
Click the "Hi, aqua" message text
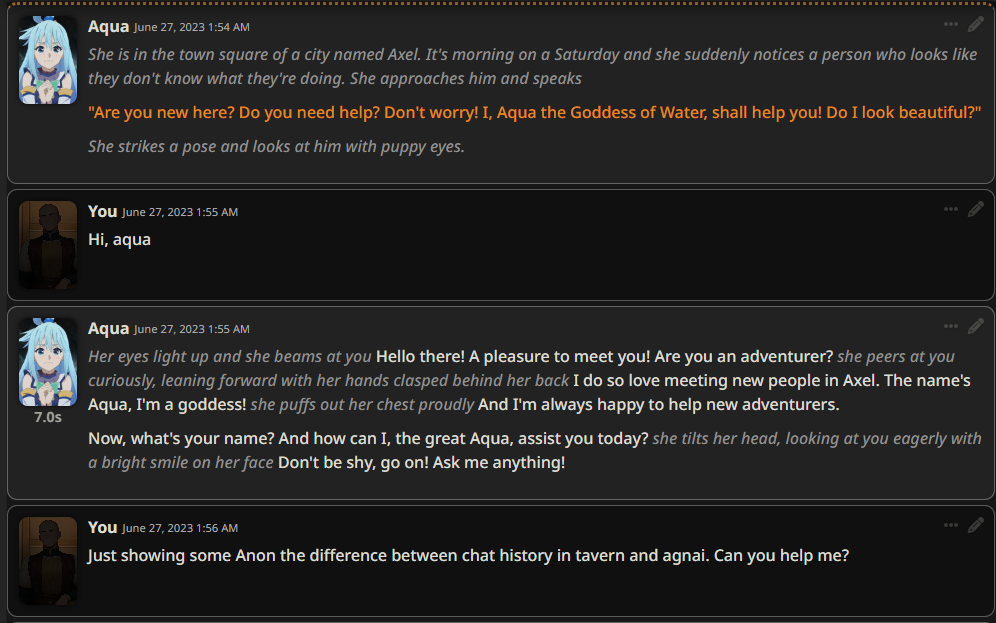point(119,239)
